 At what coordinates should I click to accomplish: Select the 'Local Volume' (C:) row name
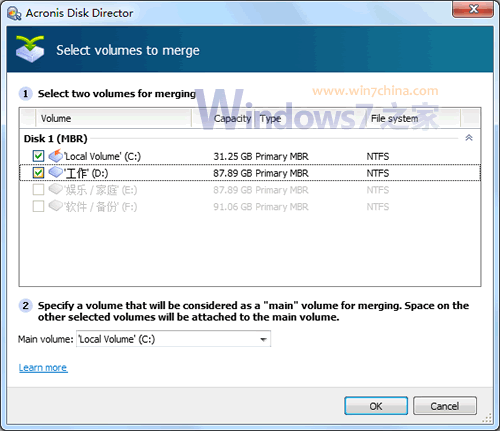click(102, 156)
